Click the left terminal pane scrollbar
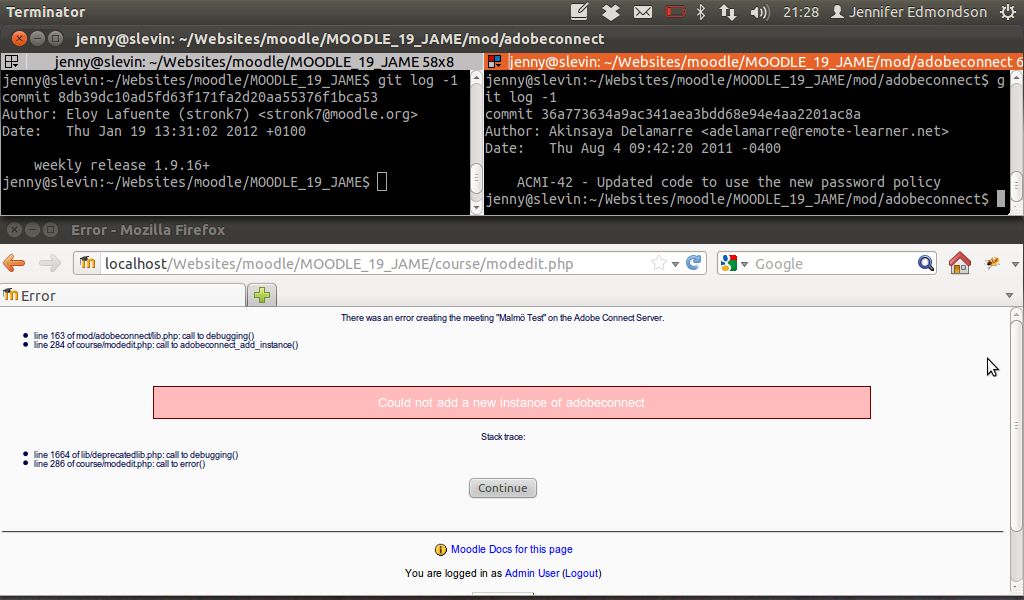This screenshot has width=1024, height=600. point(476,142)
